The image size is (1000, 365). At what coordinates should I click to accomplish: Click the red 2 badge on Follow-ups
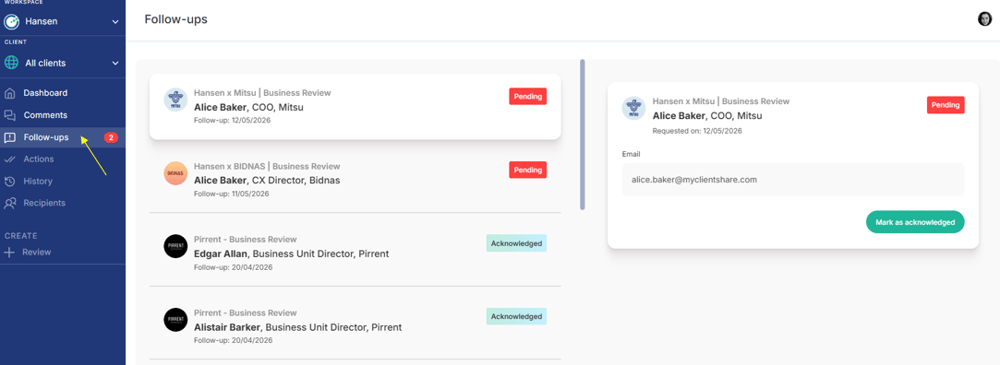(x=110, y=137)
